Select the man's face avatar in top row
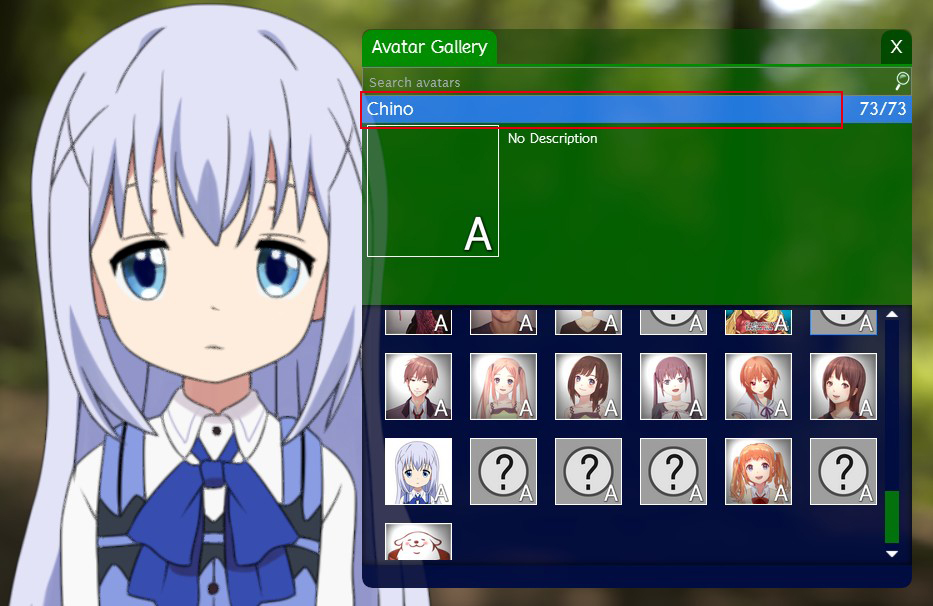 503,322
